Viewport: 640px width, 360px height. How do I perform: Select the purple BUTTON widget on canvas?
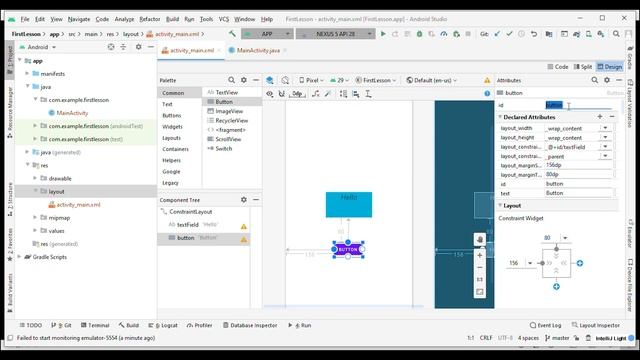click(348, 249)
